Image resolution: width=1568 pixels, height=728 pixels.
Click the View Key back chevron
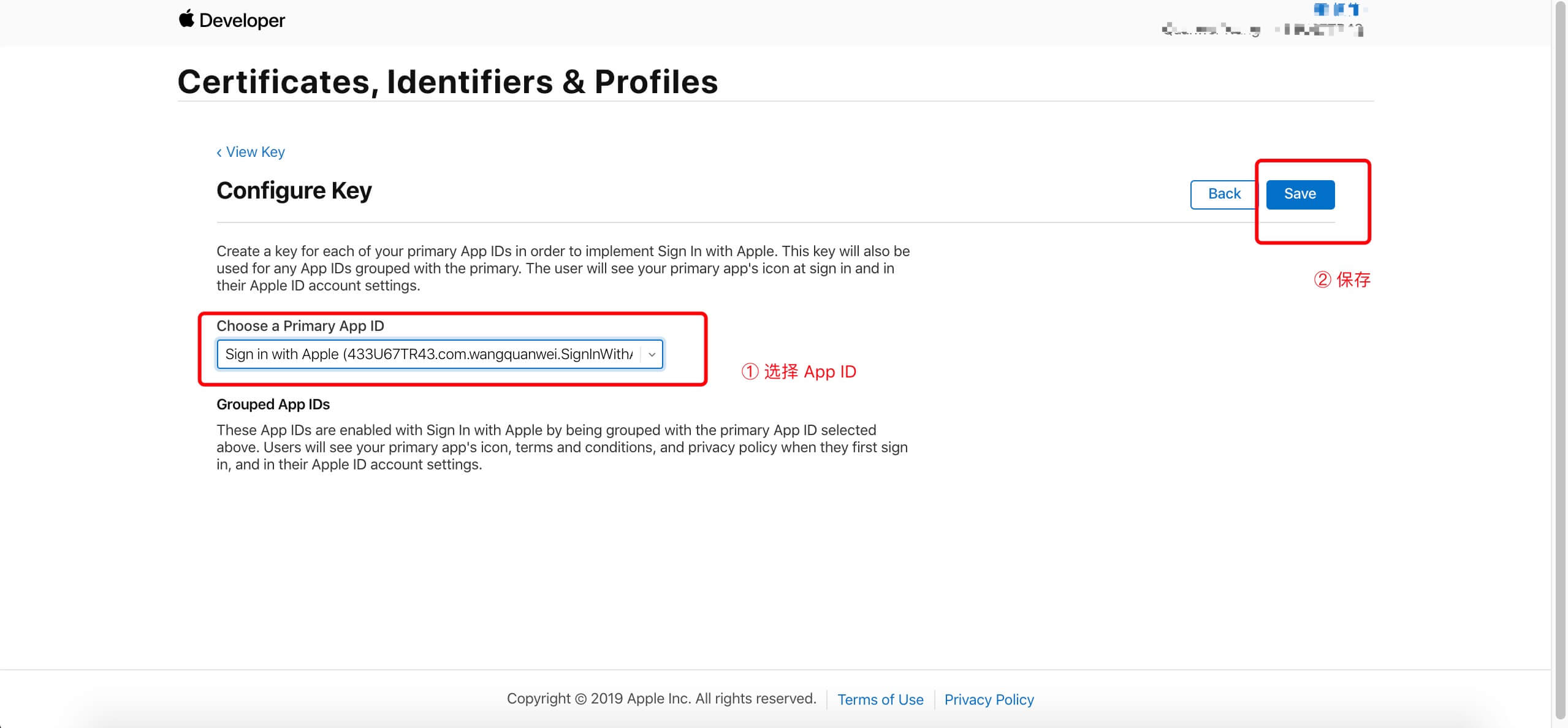219,153
